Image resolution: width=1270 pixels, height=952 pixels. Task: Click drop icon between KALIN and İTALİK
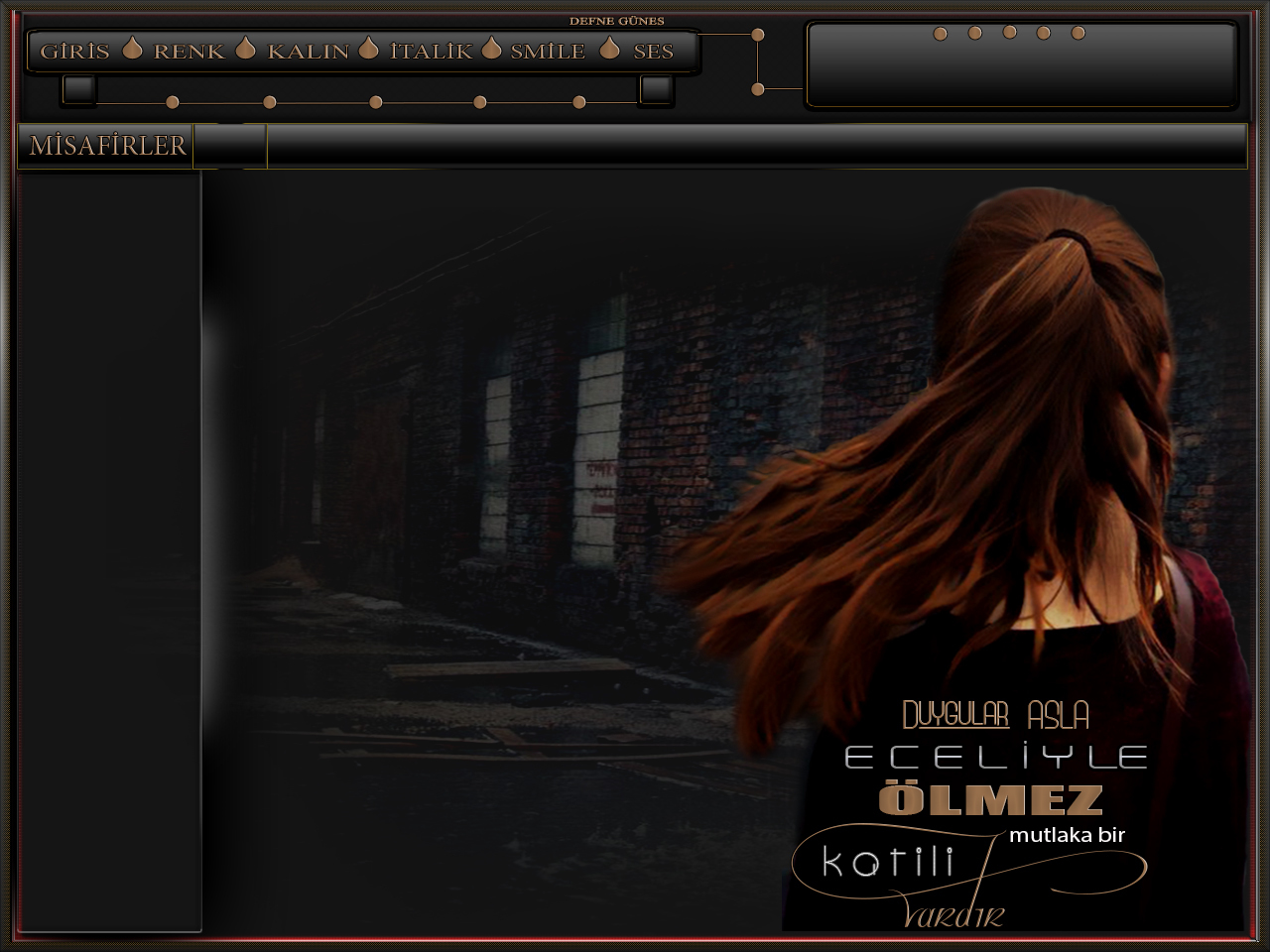pyautogui.click(x=369, y=49)
